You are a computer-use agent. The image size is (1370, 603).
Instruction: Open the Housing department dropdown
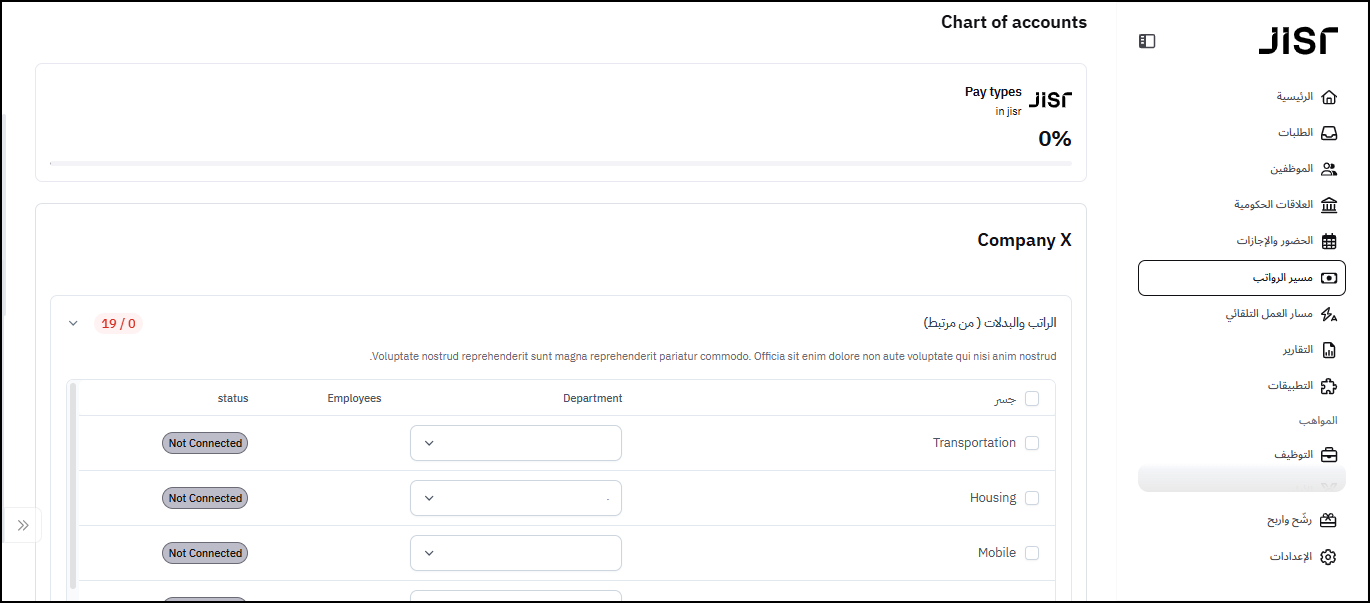coord(516,498)
